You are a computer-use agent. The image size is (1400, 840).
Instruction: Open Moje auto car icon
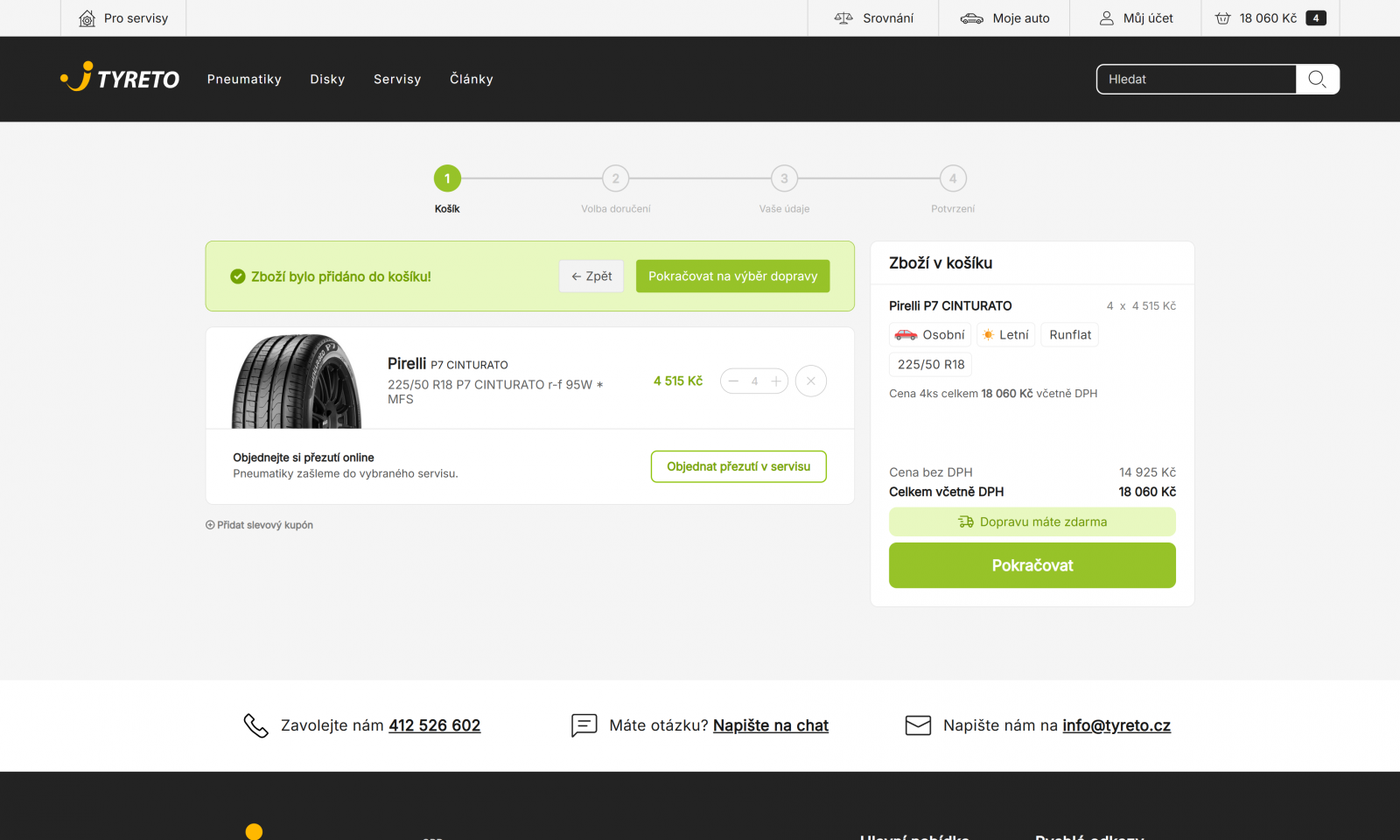[971, 18]
